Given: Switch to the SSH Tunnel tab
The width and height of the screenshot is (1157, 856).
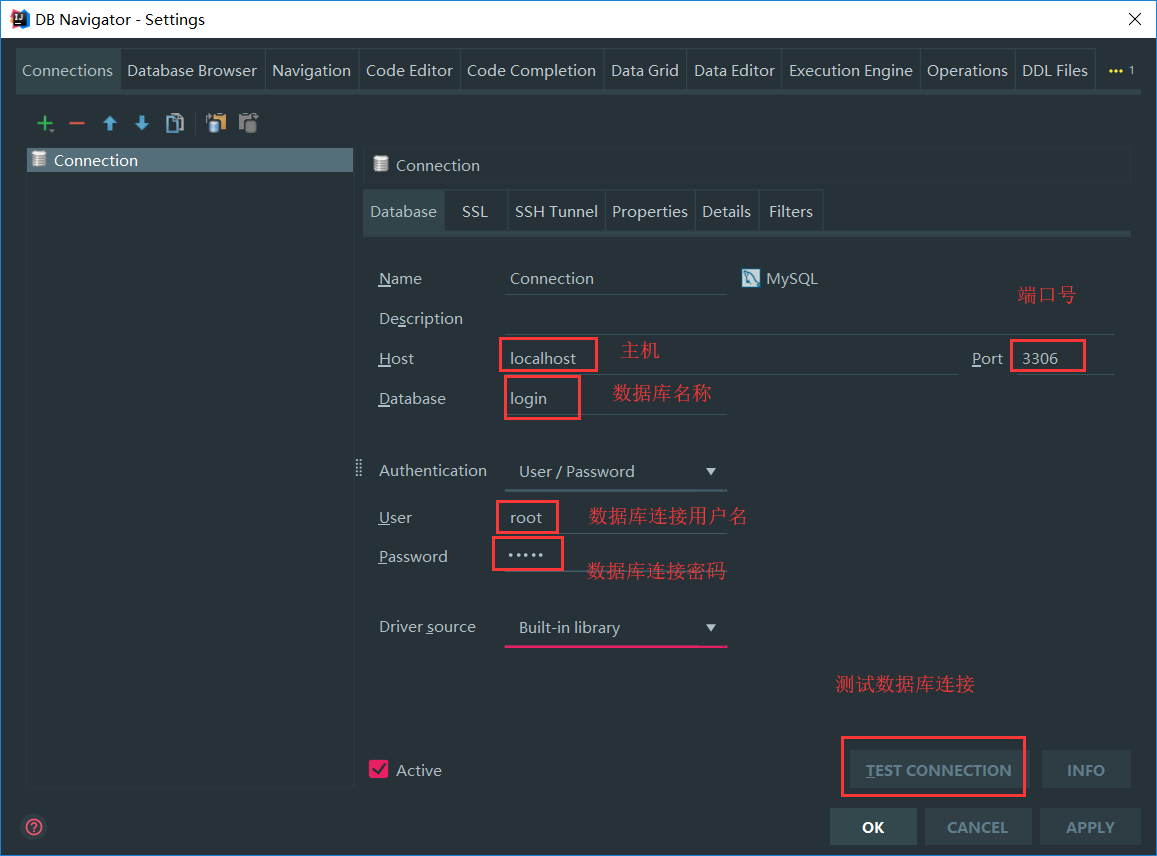Looking at the screenshot, I should pyautogui.click(x=556, y=211).
